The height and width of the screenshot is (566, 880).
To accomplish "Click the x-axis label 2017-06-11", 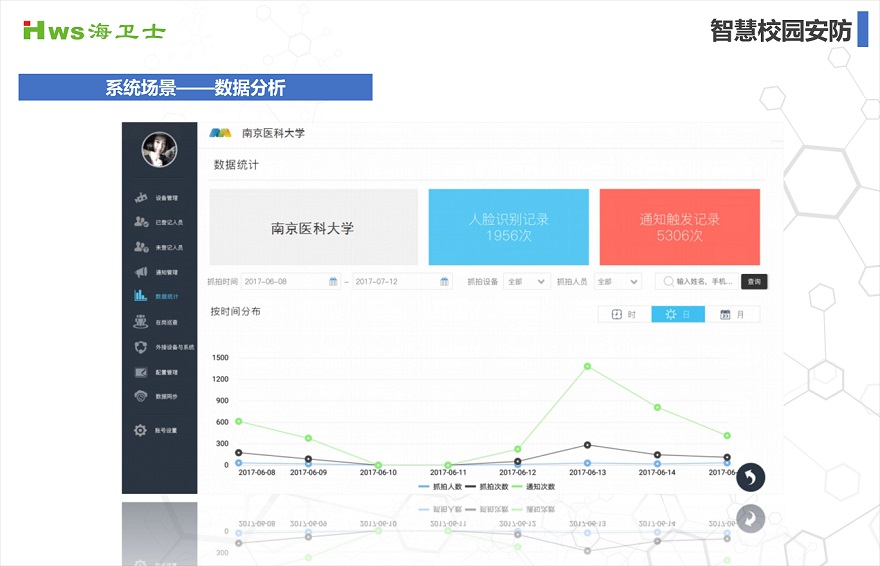I will coord(448,472).
